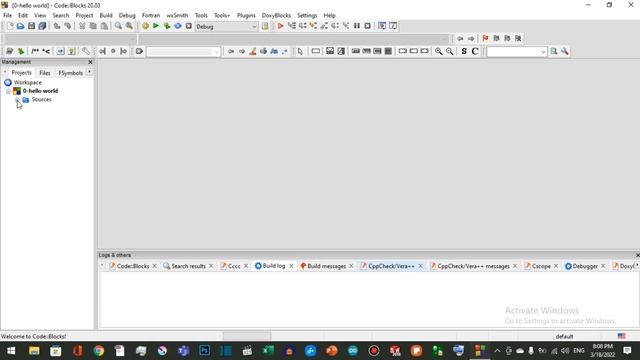The width and height of the screenshot is (640, 360).
Task: Click the Windows Start button
Action: (11, 351)
